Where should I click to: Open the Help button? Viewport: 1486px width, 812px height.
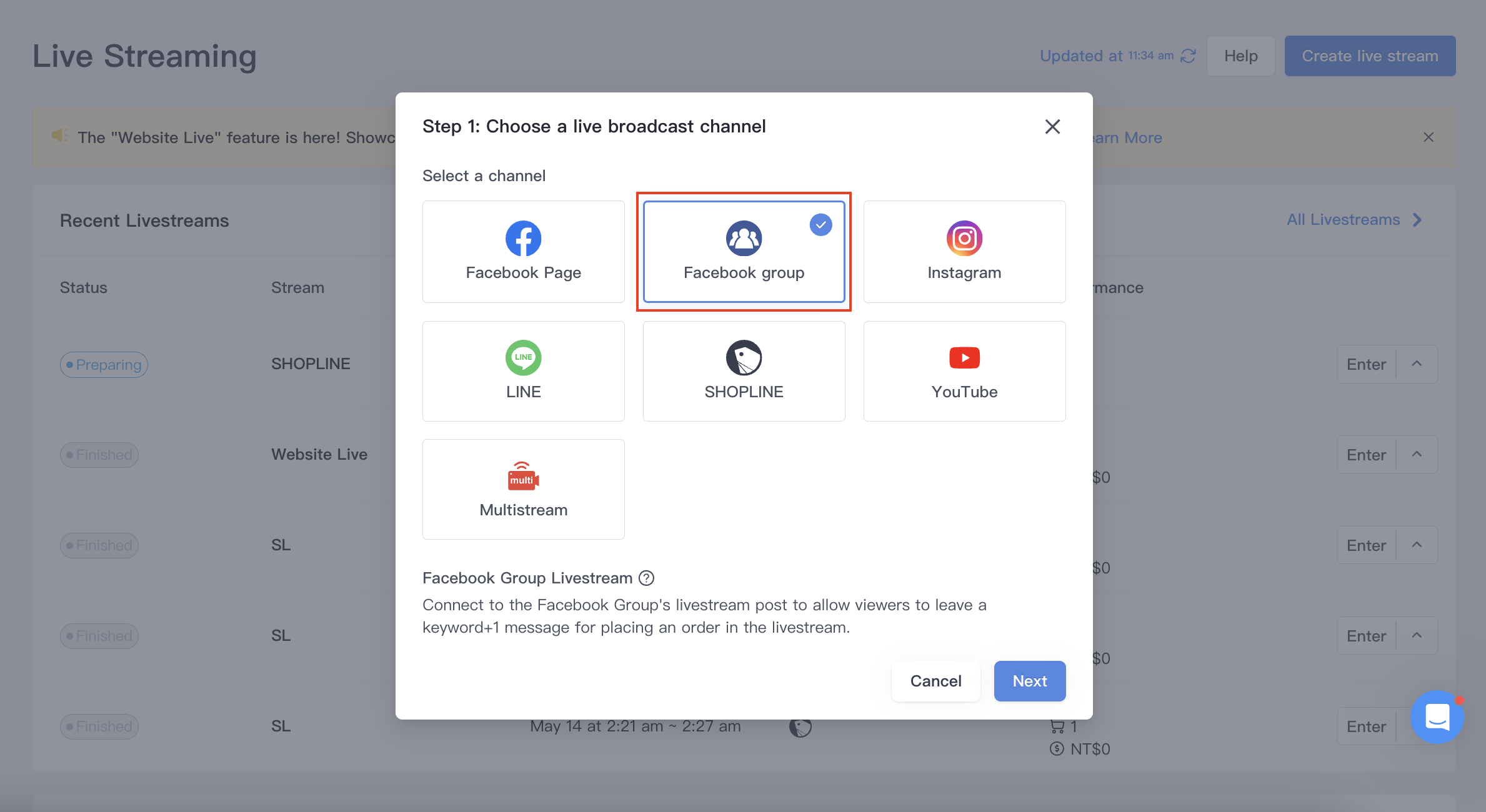tap(1240, 56)
